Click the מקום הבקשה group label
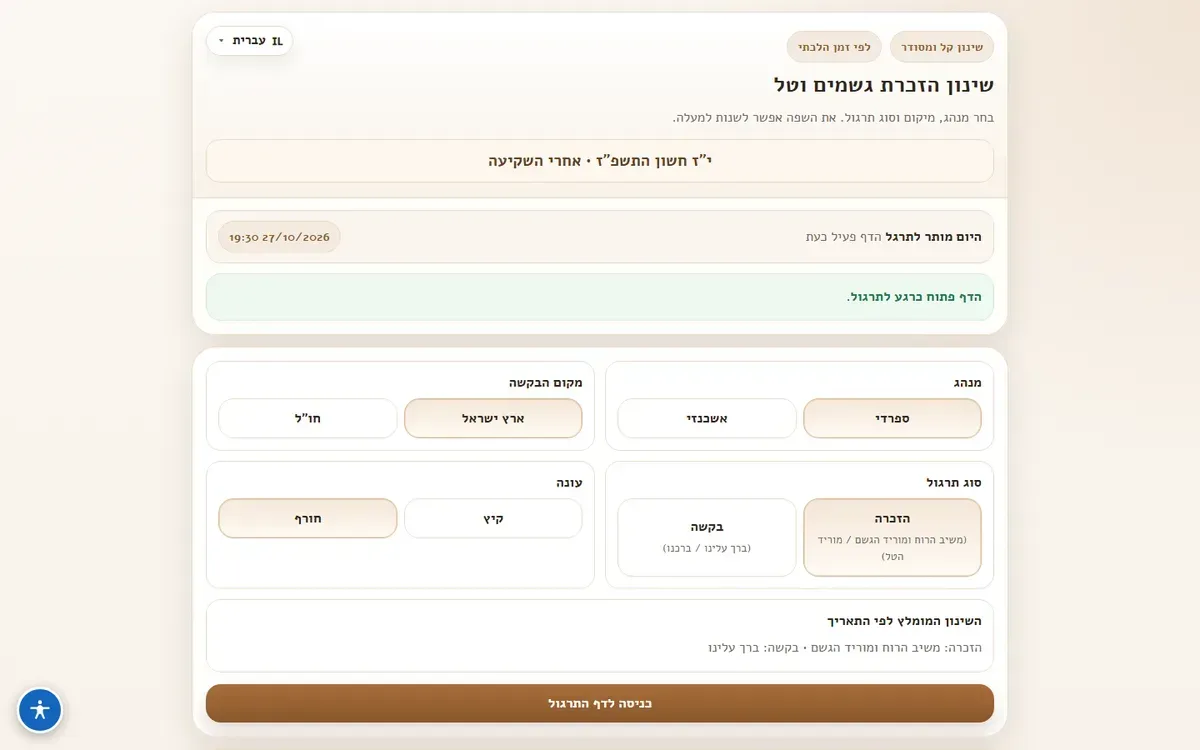 [545, 382]
